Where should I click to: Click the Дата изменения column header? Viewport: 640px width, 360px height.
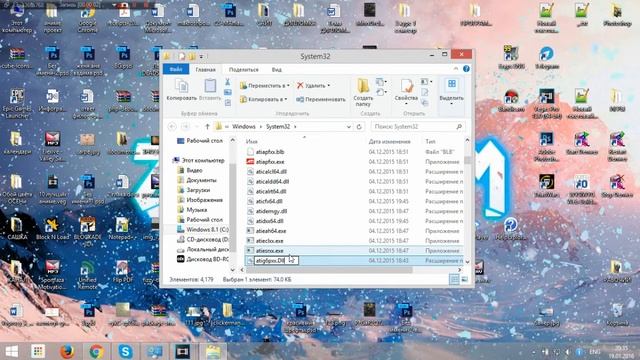[x=389, y=142]
